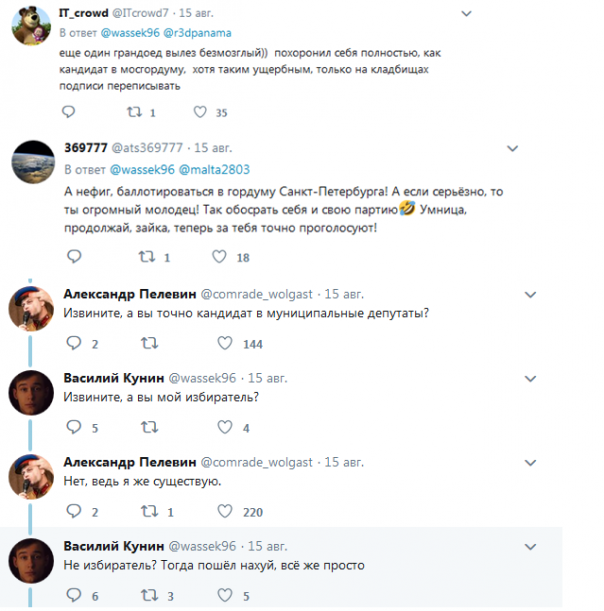This screenshot has width=604, height=611.
Task: Expand options on Пелевин's first tweet
Action: (x=529, y=293)
